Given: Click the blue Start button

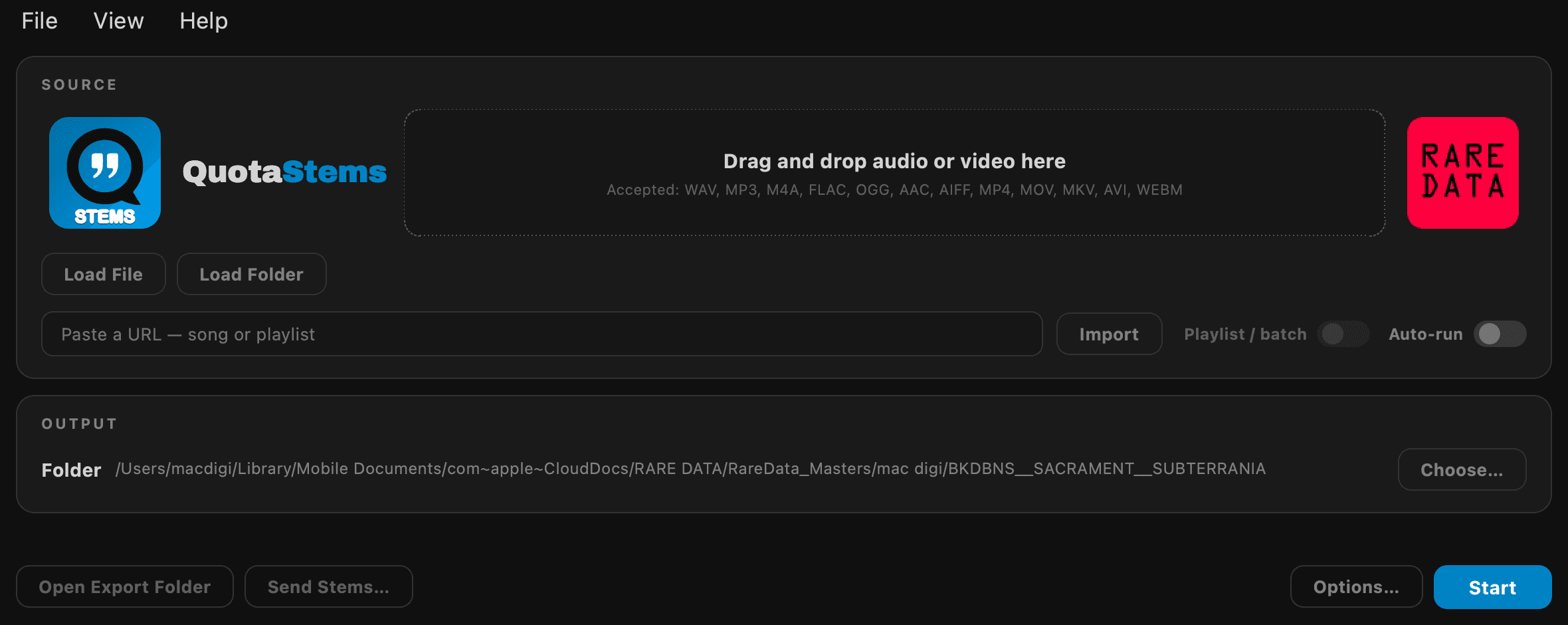Looking at the screenshot, I should (1492, 587).
